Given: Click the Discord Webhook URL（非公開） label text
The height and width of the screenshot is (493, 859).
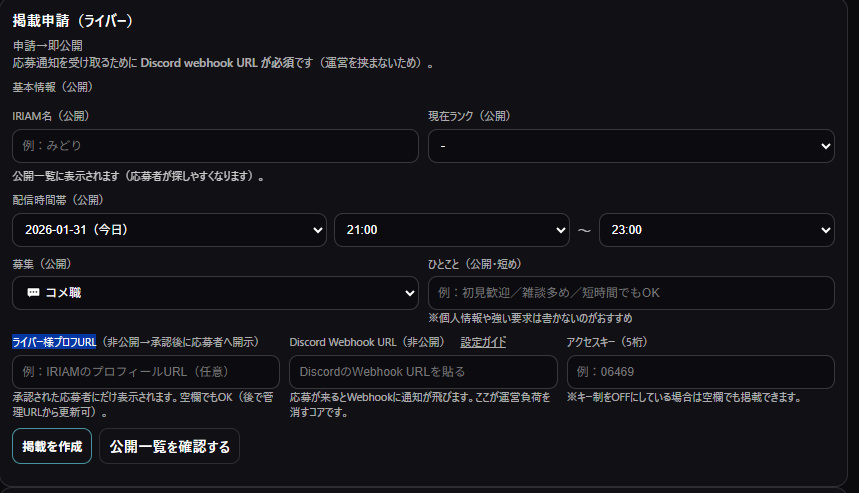Looking at the screenshot, I should pos(366,342).
